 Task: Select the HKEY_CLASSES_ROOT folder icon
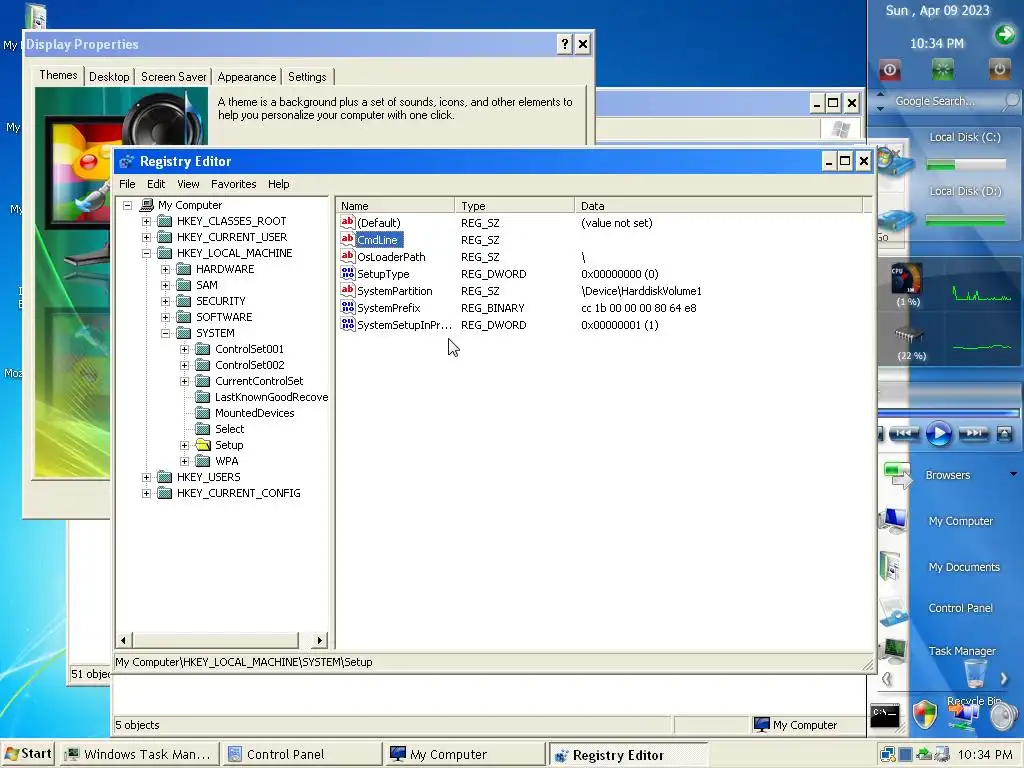[165, 221]
